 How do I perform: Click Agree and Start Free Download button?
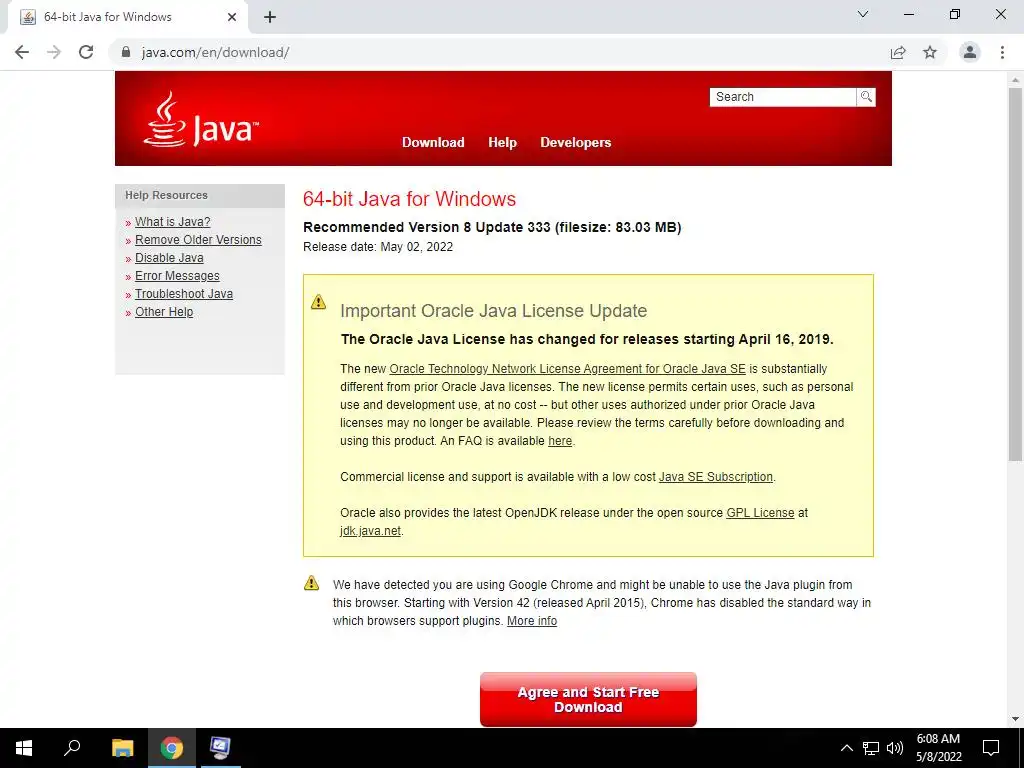pos(588,699)
